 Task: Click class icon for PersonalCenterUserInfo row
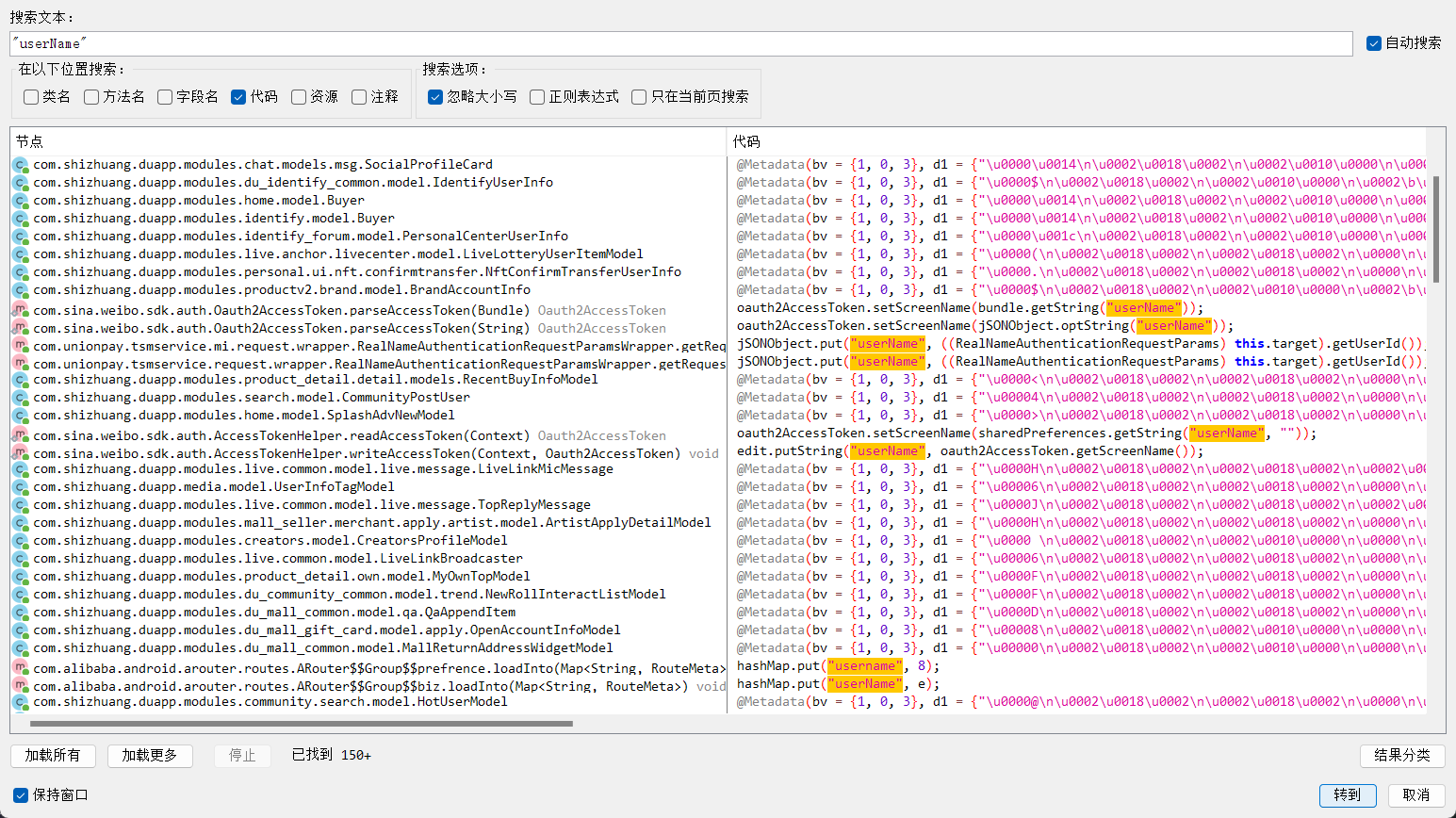pos(20,237)
